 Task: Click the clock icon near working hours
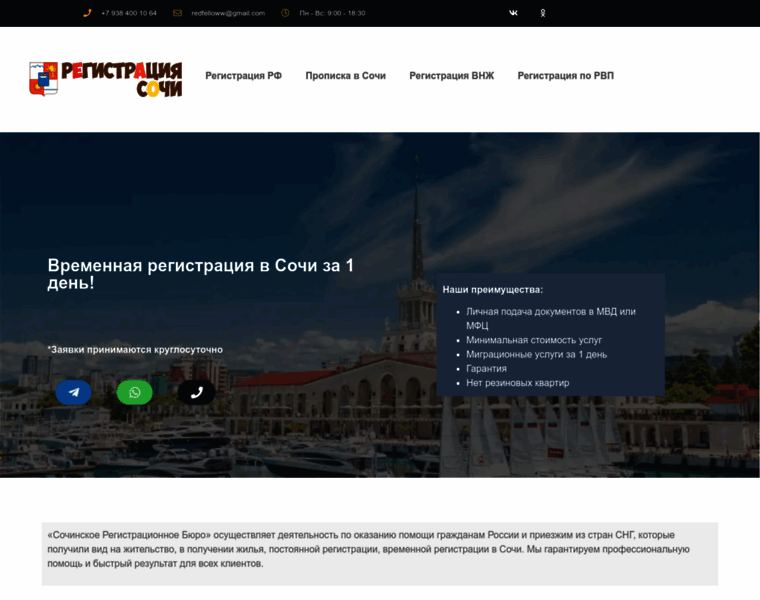tap(285, 13)
